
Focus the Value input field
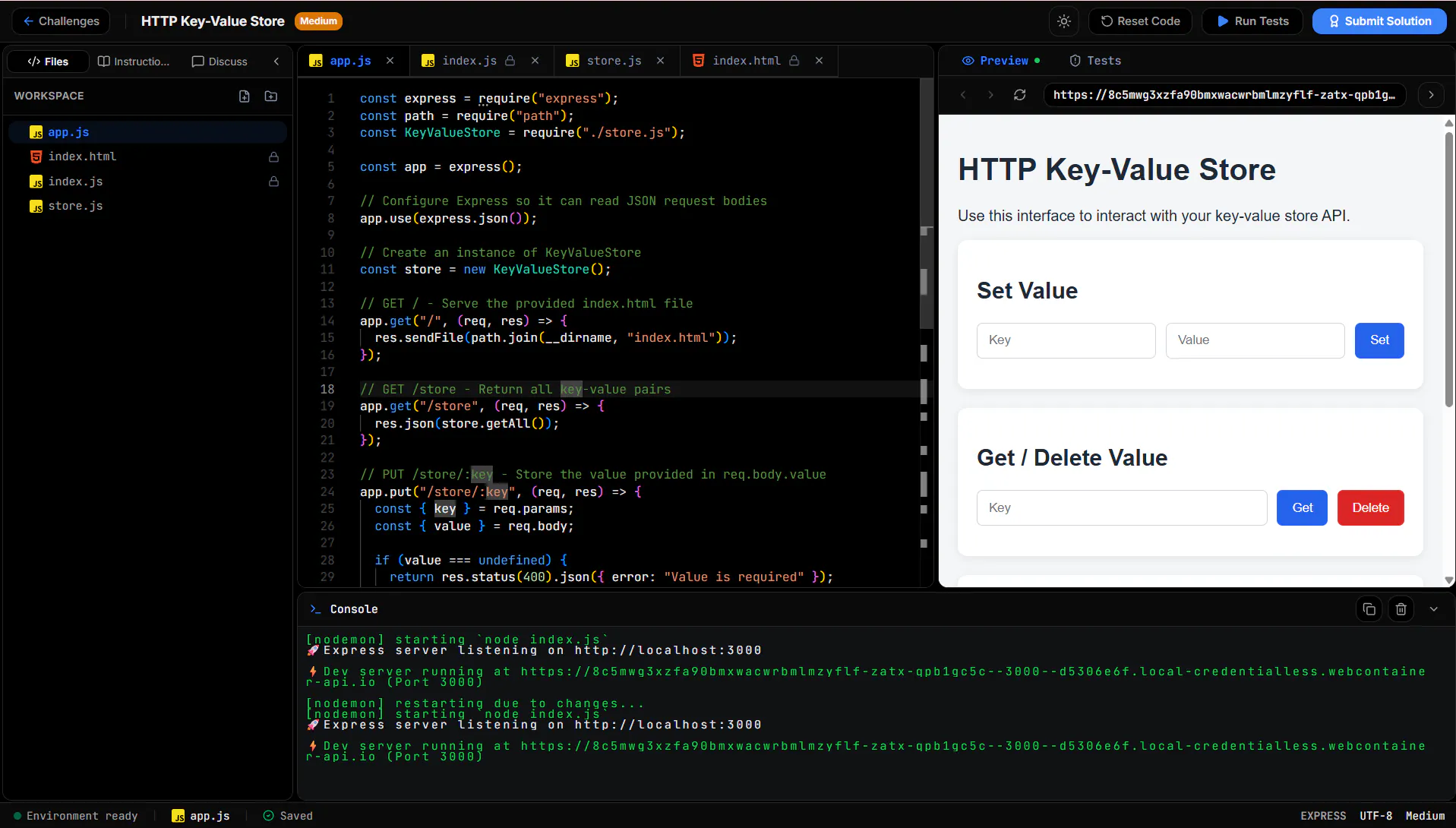1255,340
